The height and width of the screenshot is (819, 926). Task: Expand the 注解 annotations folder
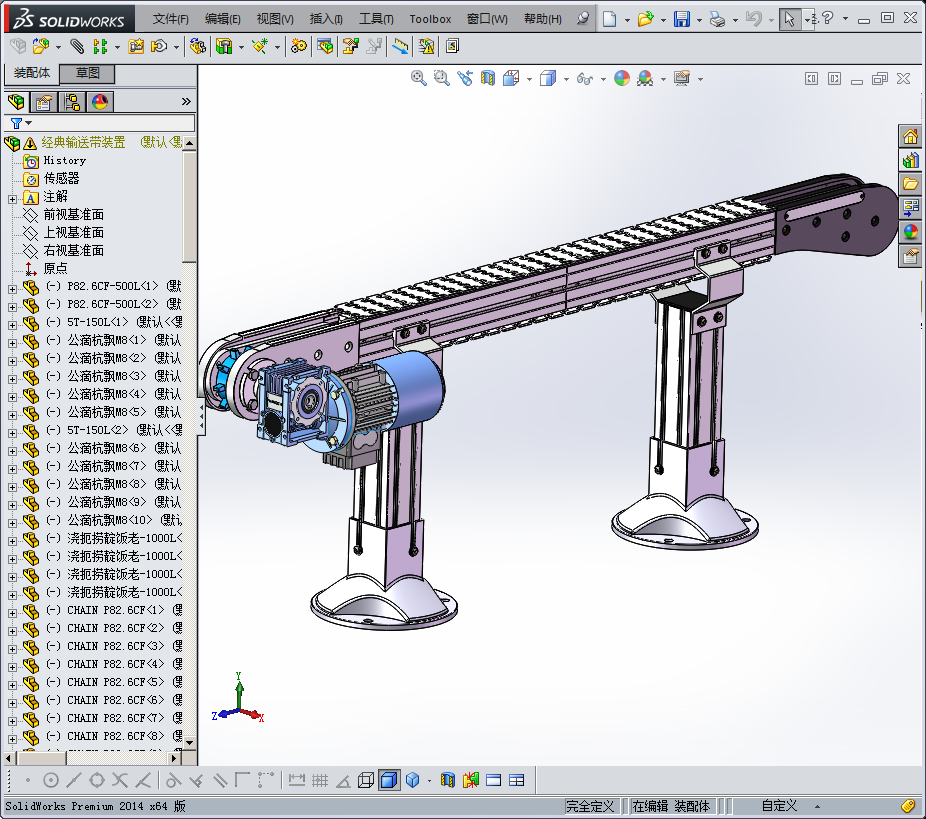[x=12, y=197]
